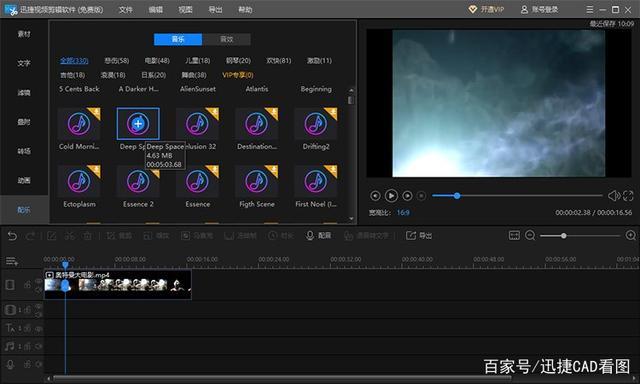Adjust the timeline zoom slider
This screenshot has width=640, height=384.
(580, 235)
